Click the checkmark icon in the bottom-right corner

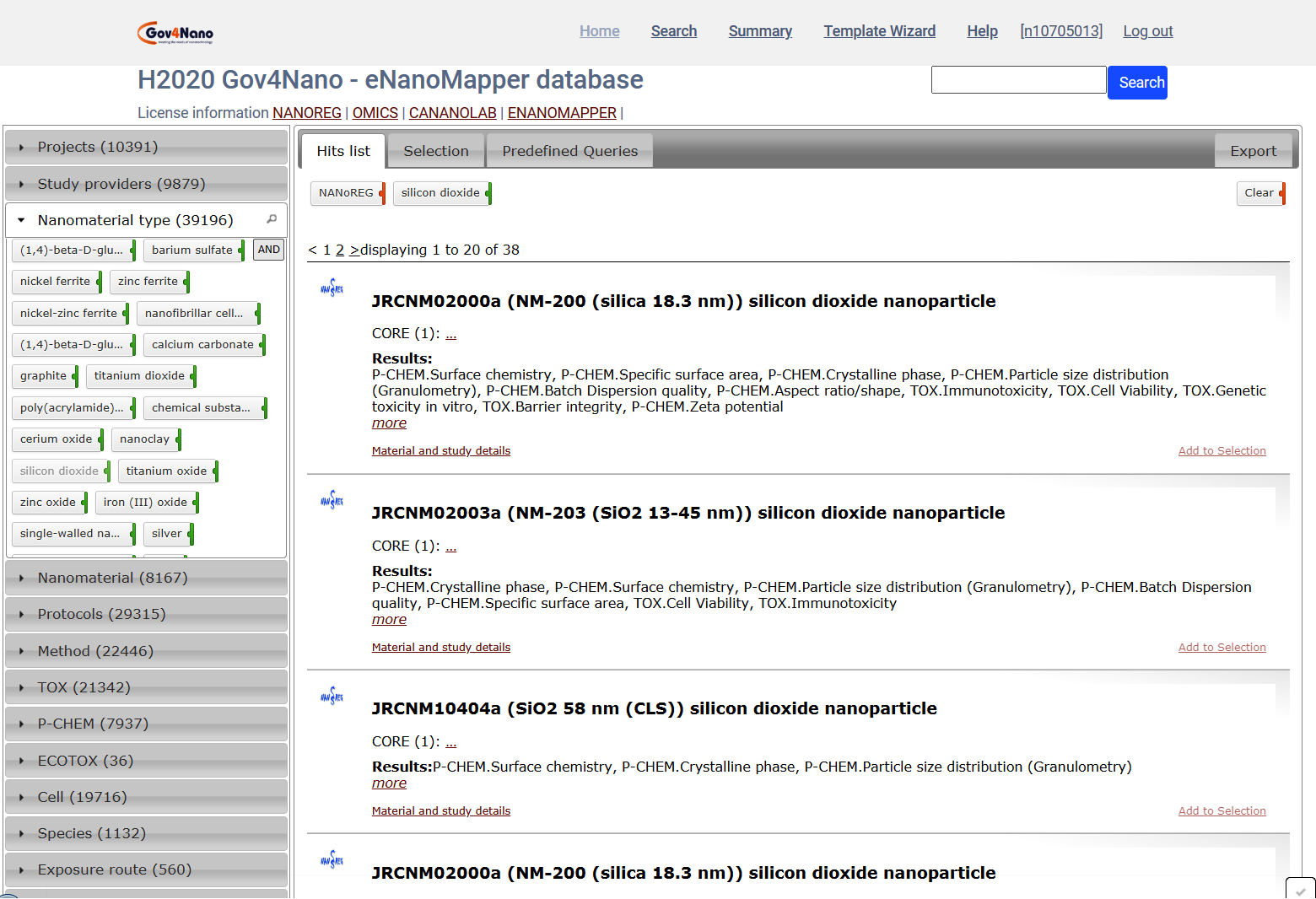point(1300,890)
